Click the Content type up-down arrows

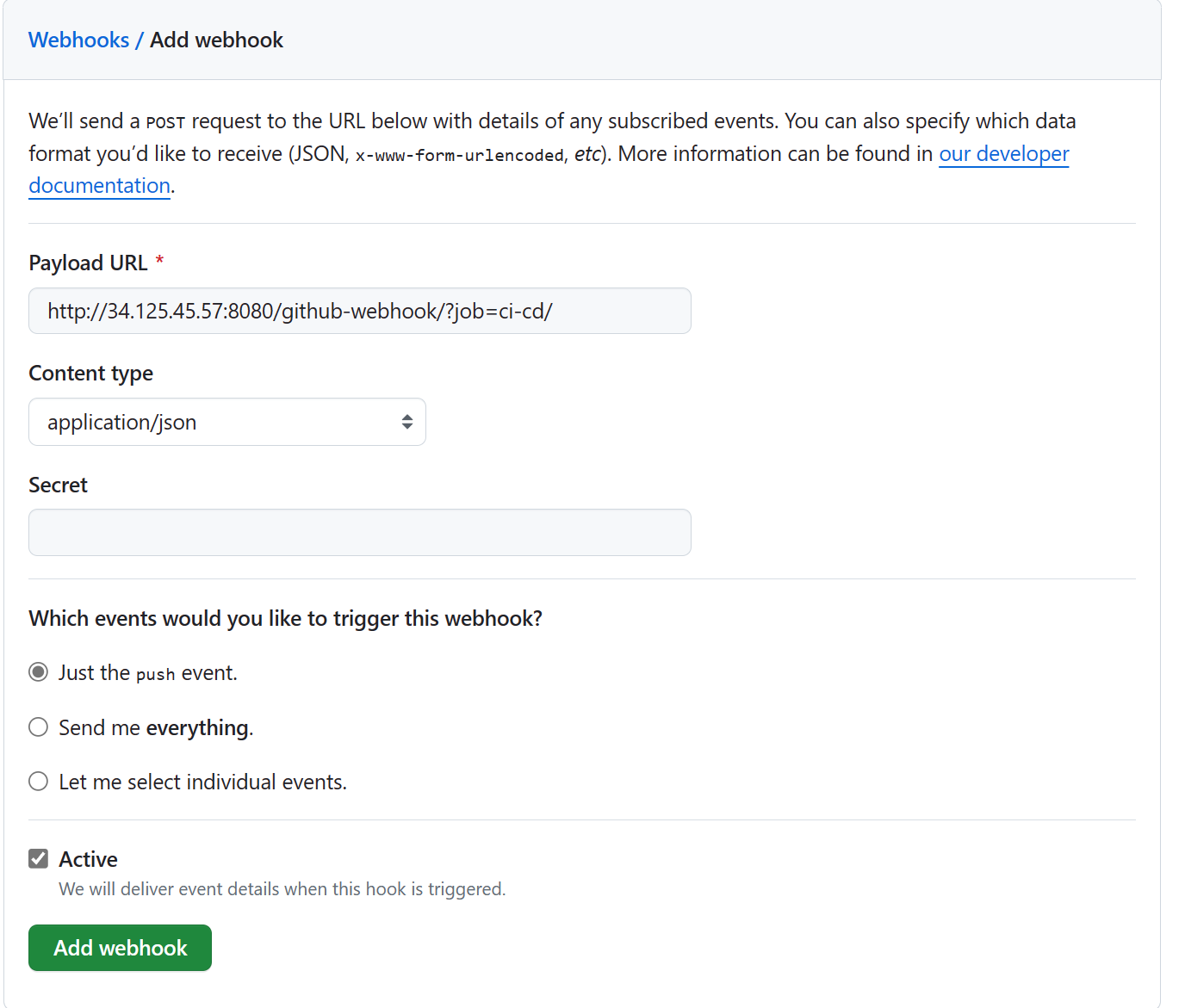[x=407, y=422]
